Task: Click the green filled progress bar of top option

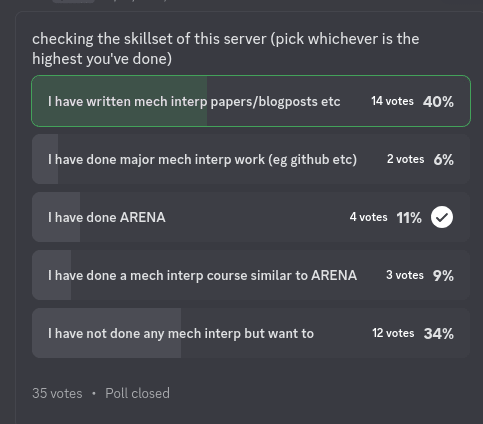Action: 119,101
